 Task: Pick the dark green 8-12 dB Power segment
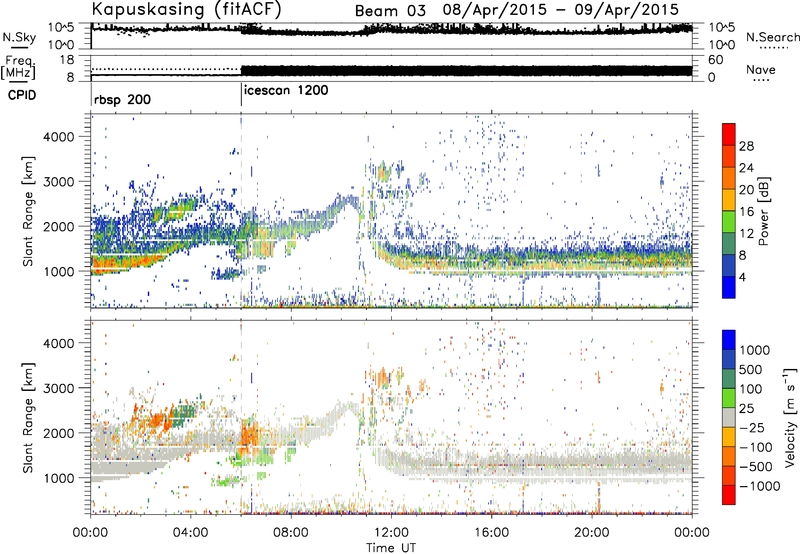point(729,244)
